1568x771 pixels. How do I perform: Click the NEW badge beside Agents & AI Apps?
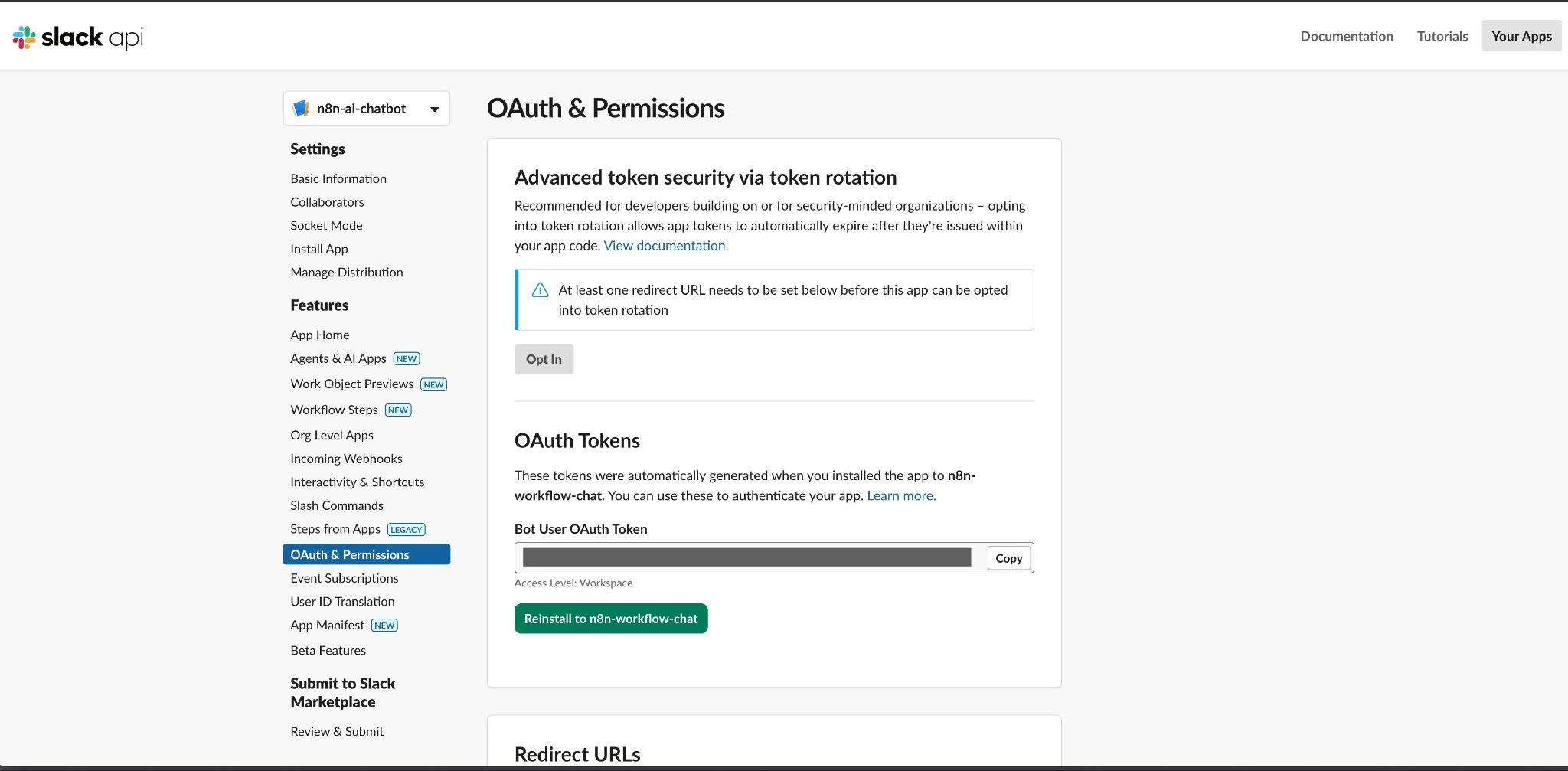(x=406, y=359)
